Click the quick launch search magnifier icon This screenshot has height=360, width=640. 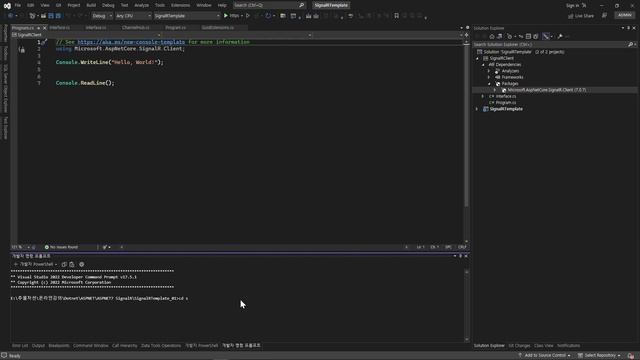[302, 5]
